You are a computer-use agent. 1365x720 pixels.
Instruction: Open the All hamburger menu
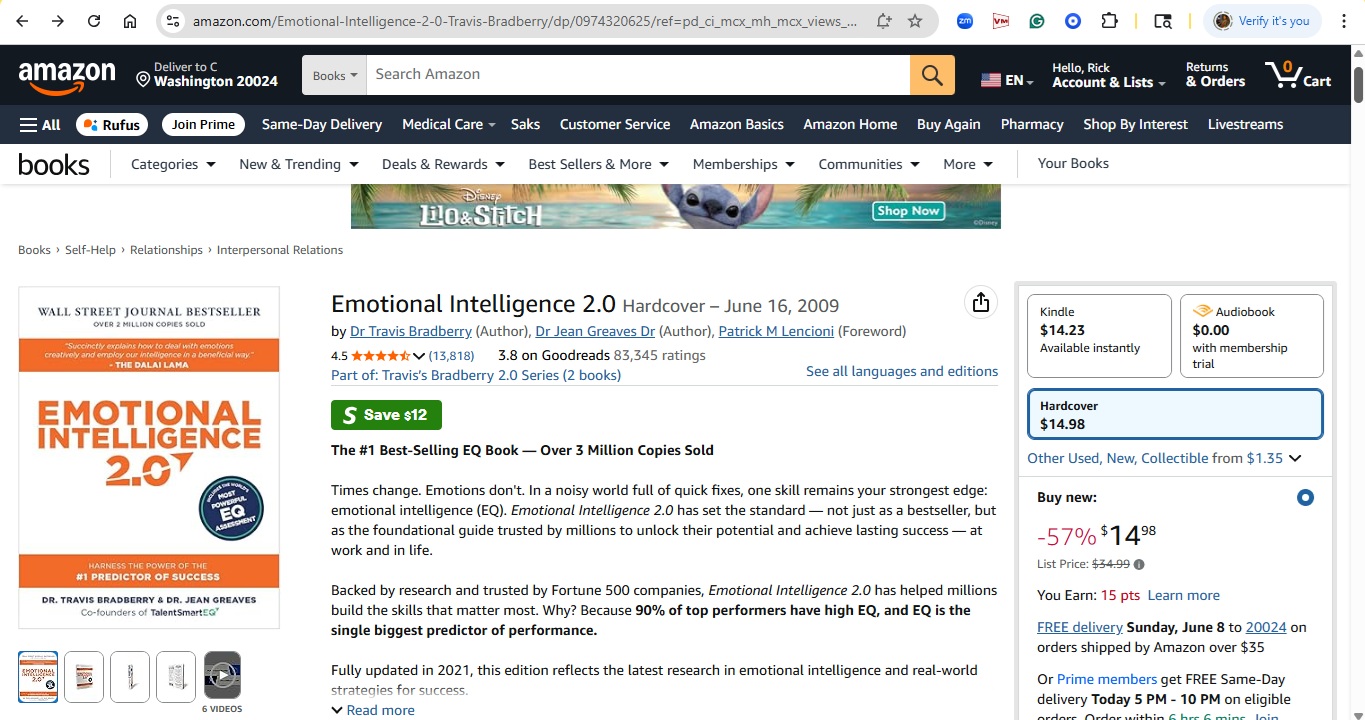click(x=40, y=125)
